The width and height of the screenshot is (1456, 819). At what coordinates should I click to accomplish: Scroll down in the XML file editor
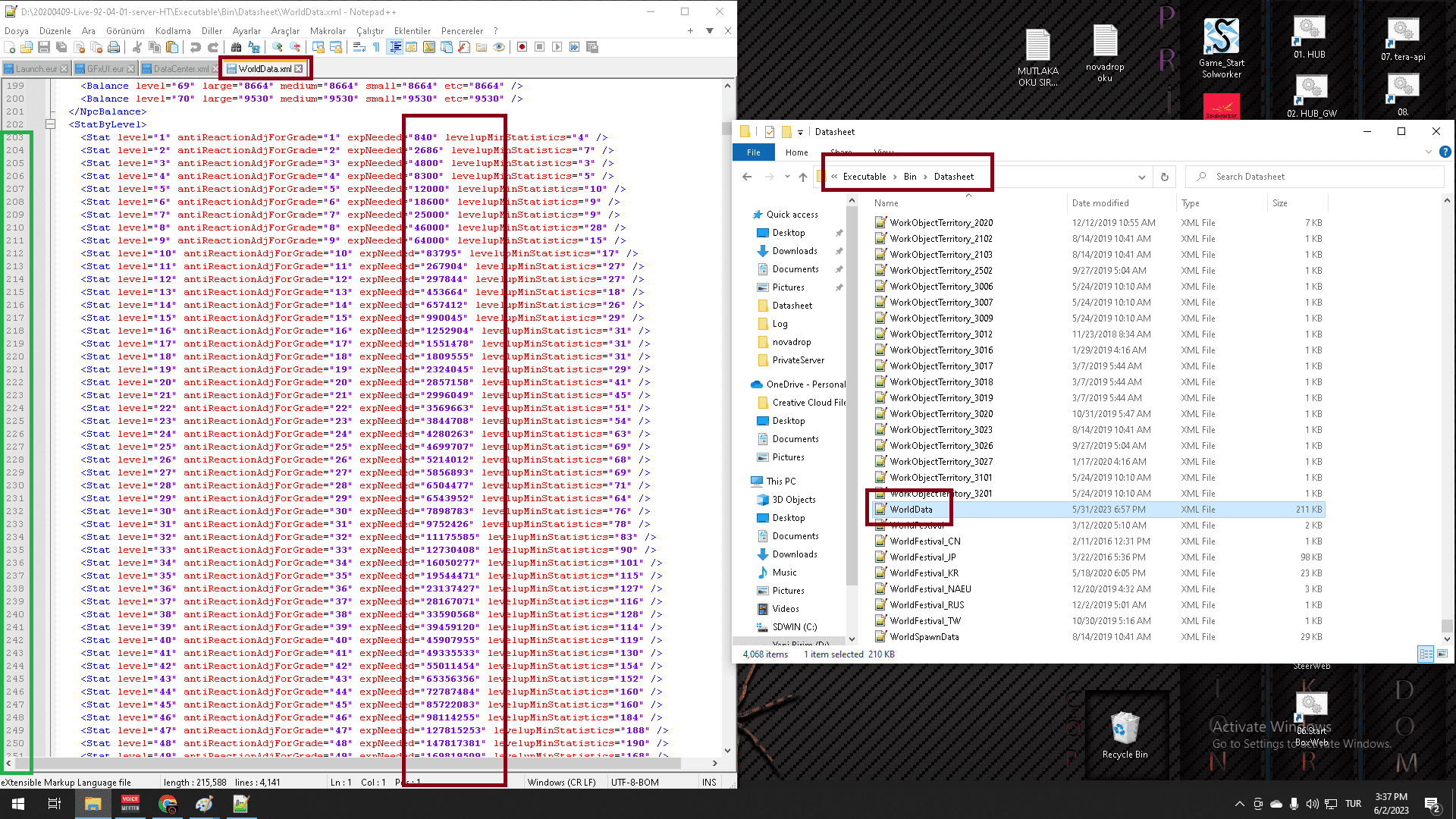[727, 753]
